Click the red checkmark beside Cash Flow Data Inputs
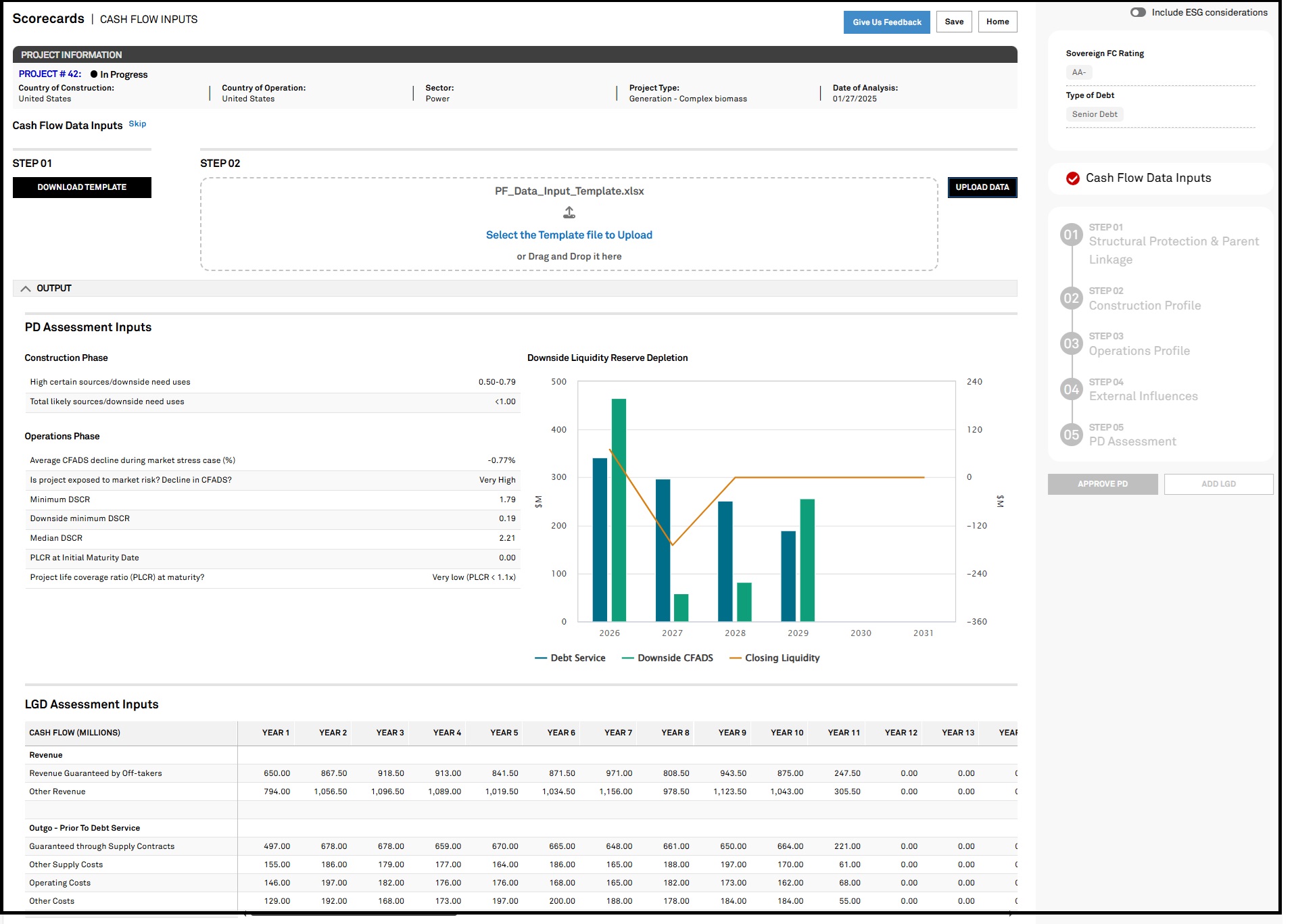 pos(1072,178)
